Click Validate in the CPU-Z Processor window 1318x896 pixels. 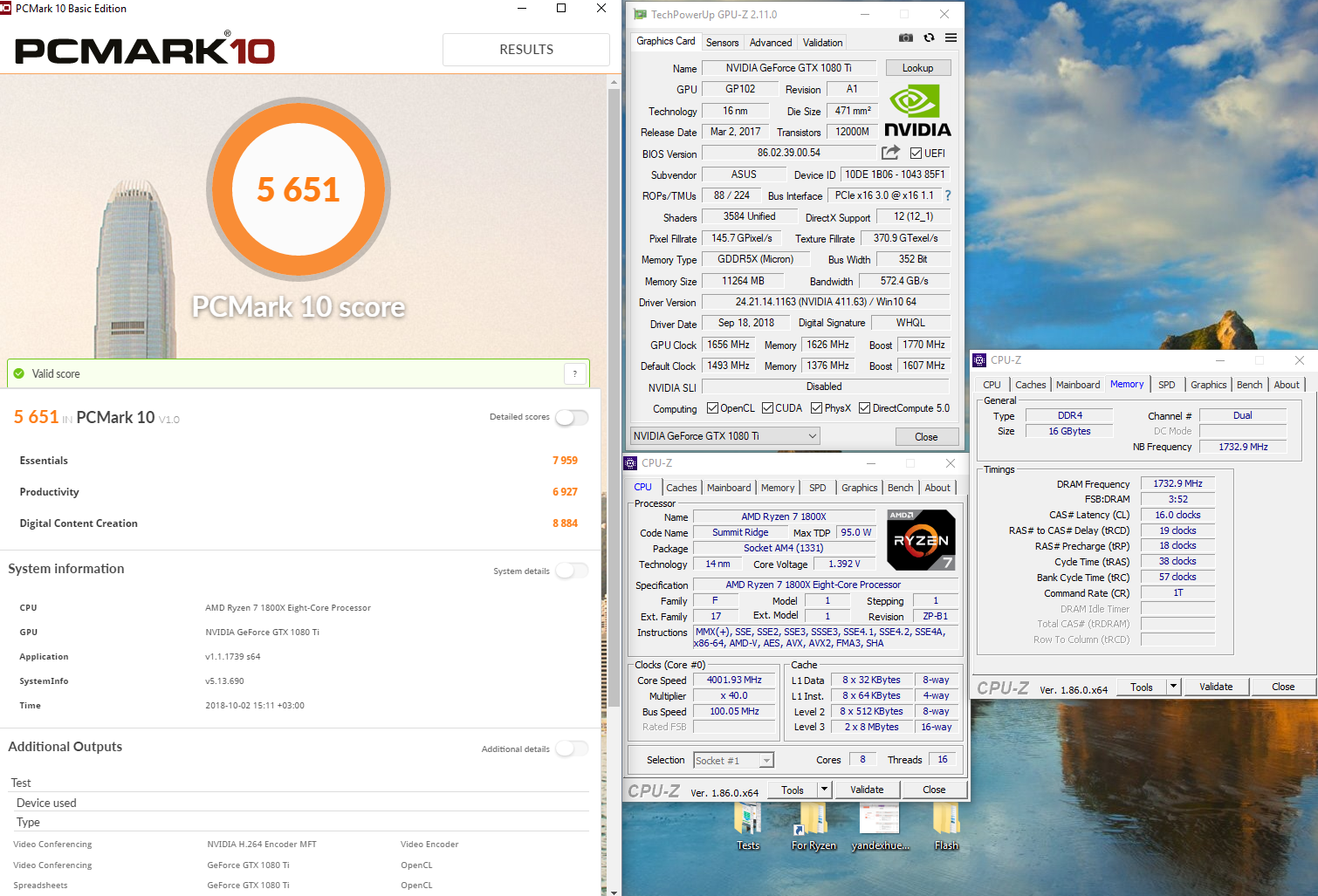(867, 790)
